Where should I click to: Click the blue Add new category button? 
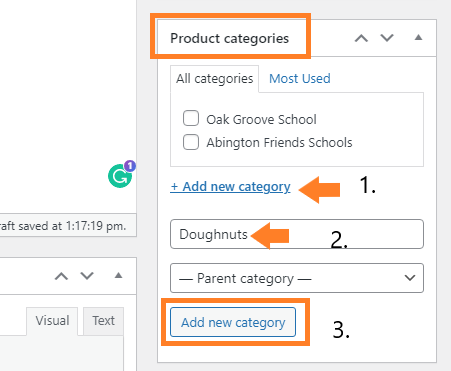tap(233, 322)
